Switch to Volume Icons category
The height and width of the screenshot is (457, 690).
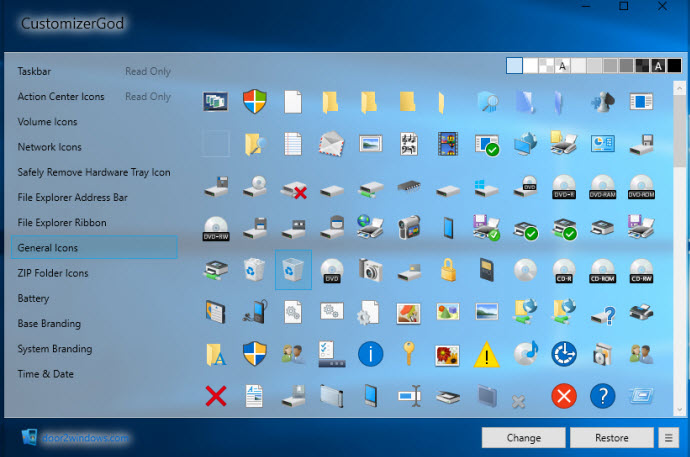pyautogui.click(x=47, y=122)
